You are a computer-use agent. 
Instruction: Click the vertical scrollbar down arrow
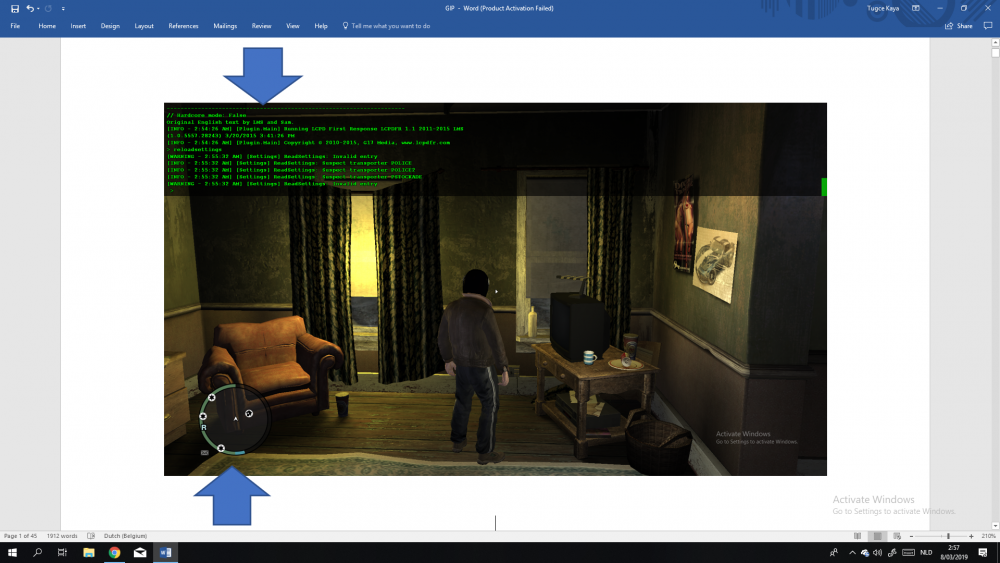click(995, 526)
